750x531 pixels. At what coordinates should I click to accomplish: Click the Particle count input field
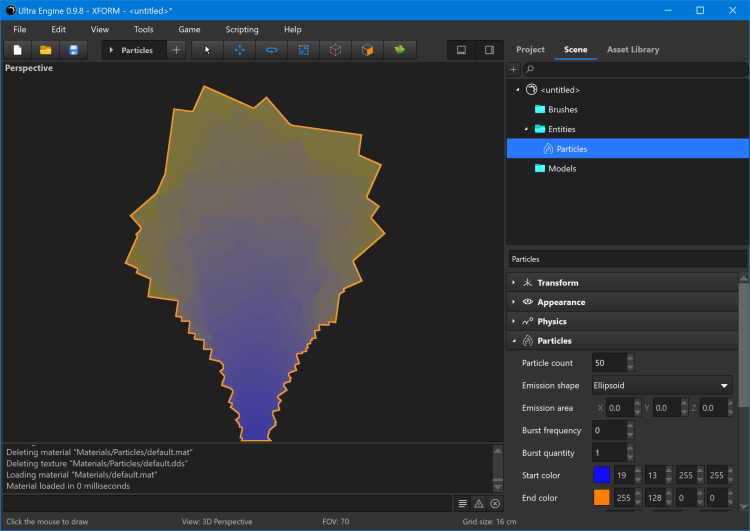point(607,363)
